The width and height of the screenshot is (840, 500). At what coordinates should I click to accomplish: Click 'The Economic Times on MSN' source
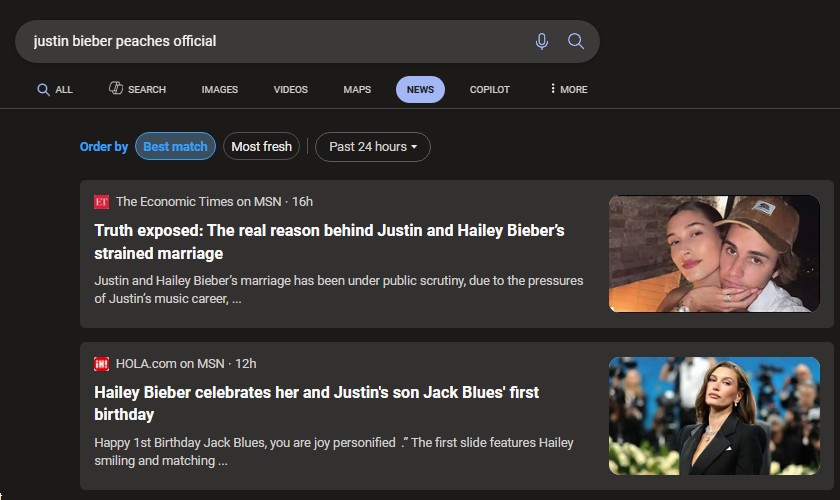(199, 202)
